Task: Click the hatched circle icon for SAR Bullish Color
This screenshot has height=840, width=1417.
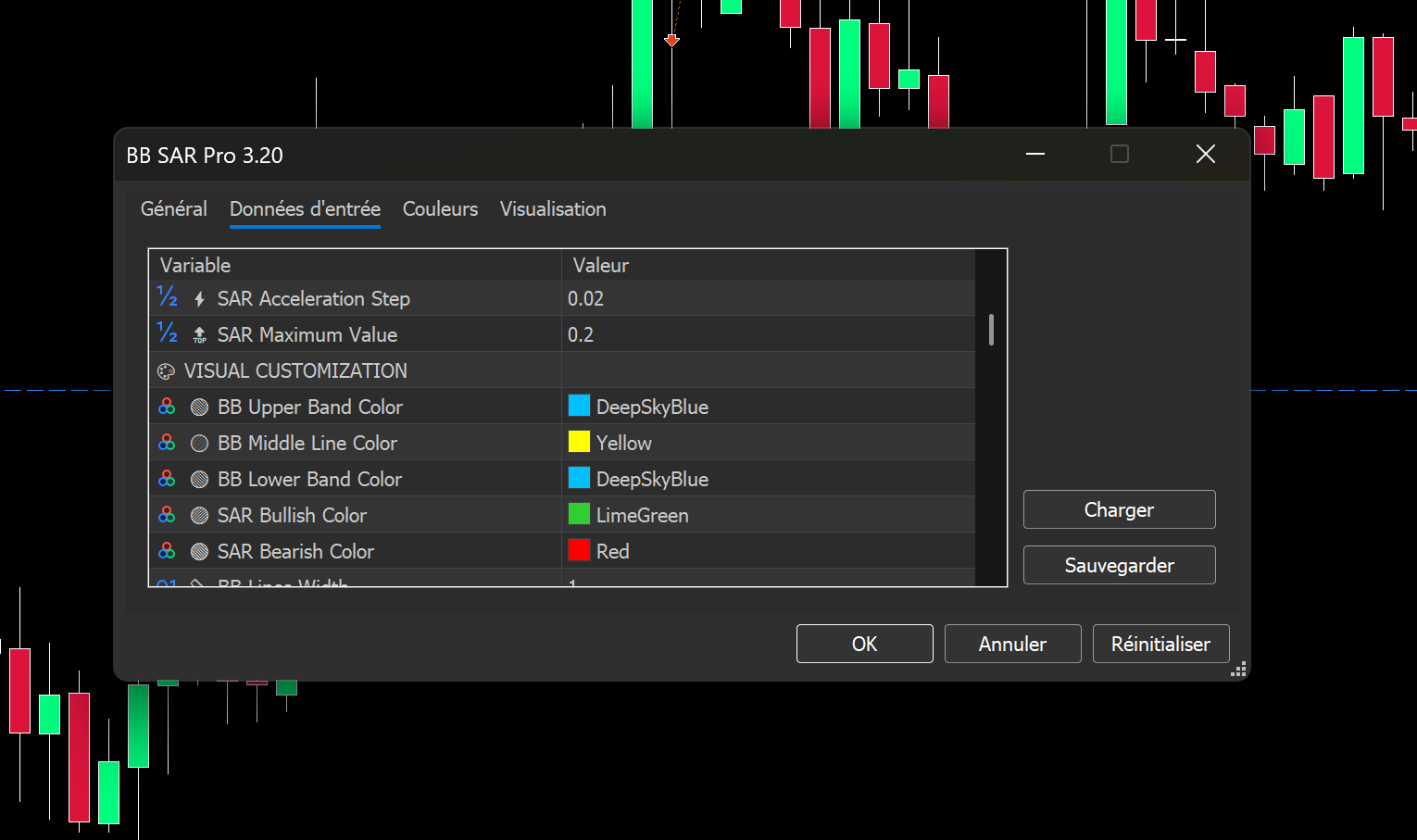Action: pyautogui.click(x=199, y=516)
